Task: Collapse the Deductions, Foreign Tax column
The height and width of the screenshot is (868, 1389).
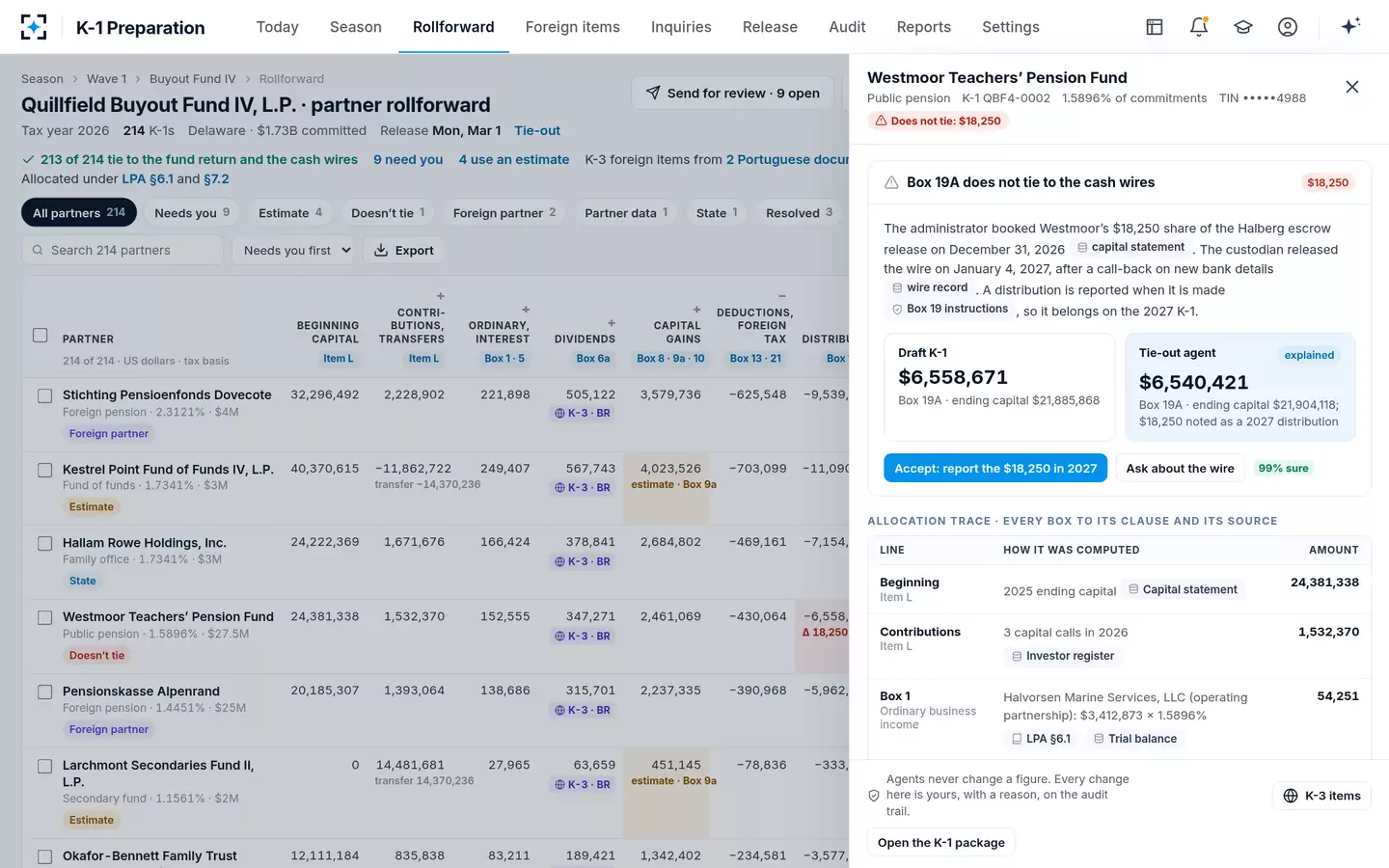Action: (x=781, y=296)
